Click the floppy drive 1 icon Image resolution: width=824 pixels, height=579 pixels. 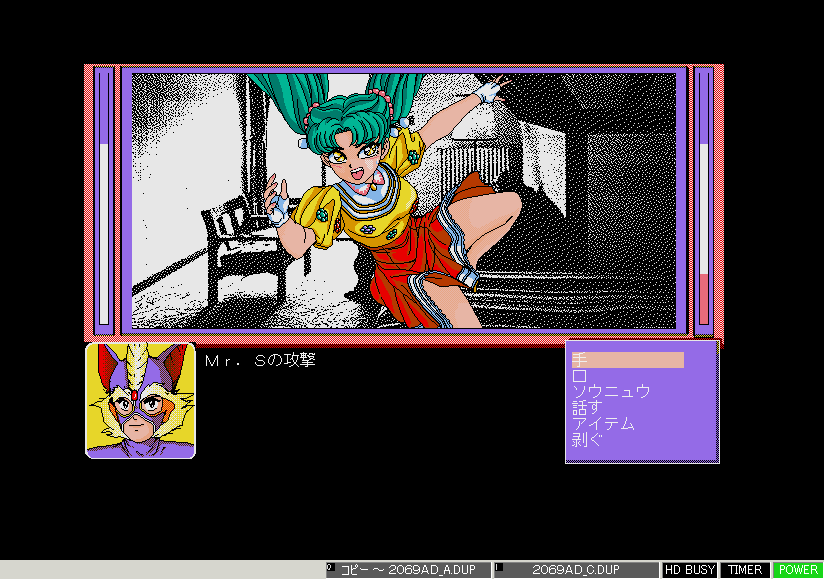coord(498,568)
